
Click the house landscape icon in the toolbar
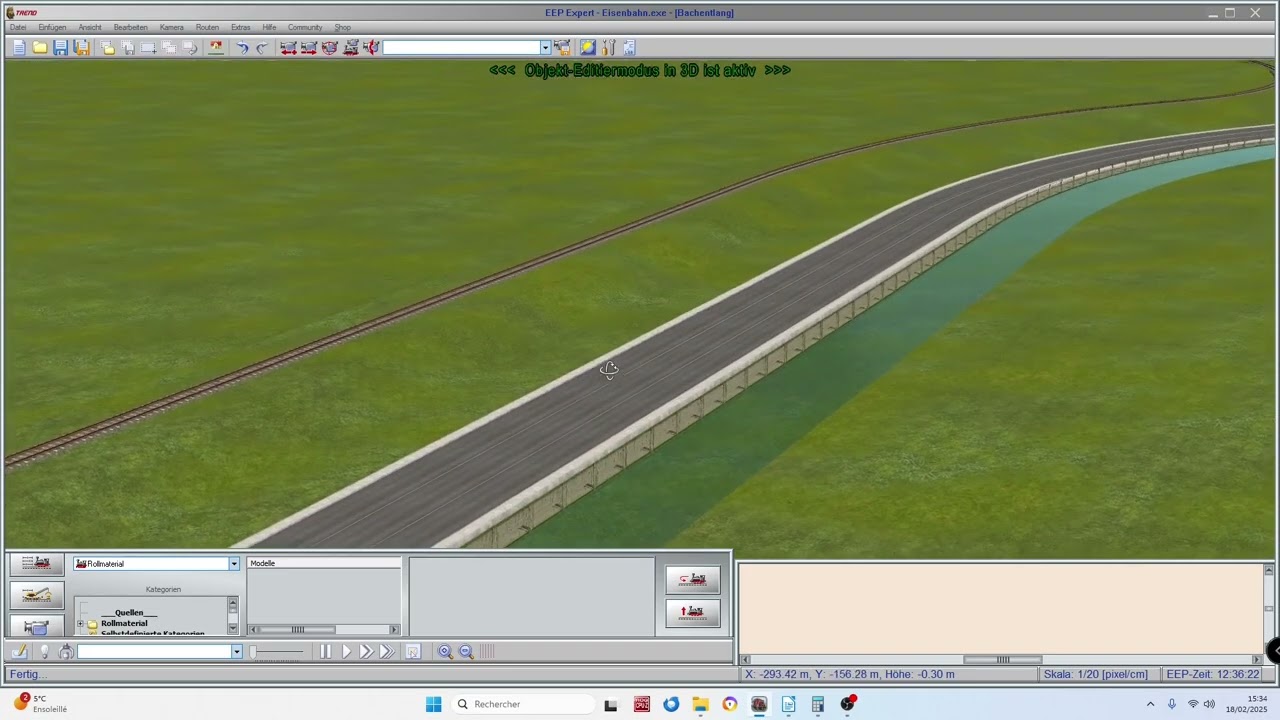(216, 47)
